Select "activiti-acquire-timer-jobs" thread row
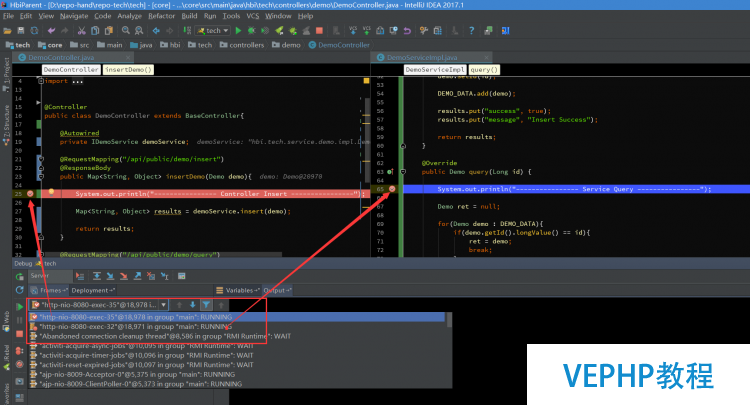The width and height of the screenshot is (750, 405). tap(239, 355)
